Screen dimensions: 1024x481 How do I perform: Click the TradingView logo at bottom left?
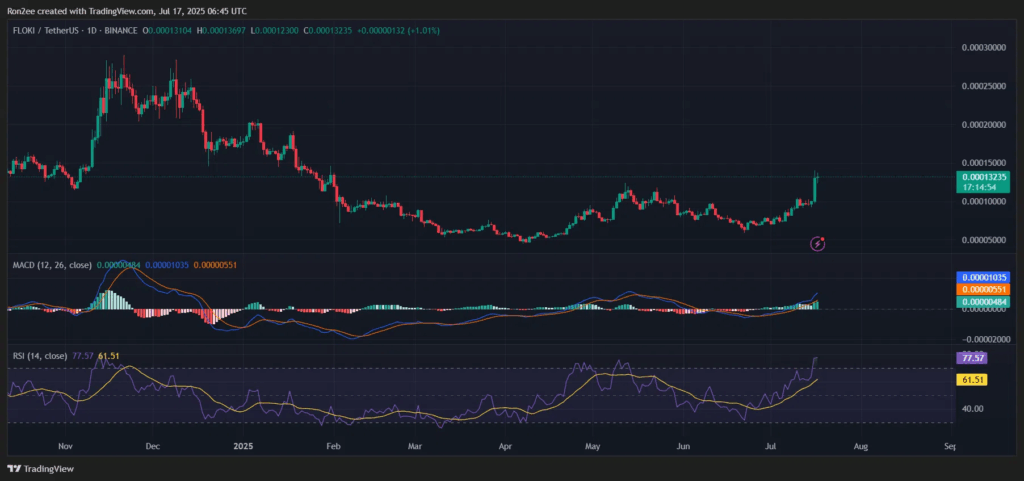(x=40, y=468)
